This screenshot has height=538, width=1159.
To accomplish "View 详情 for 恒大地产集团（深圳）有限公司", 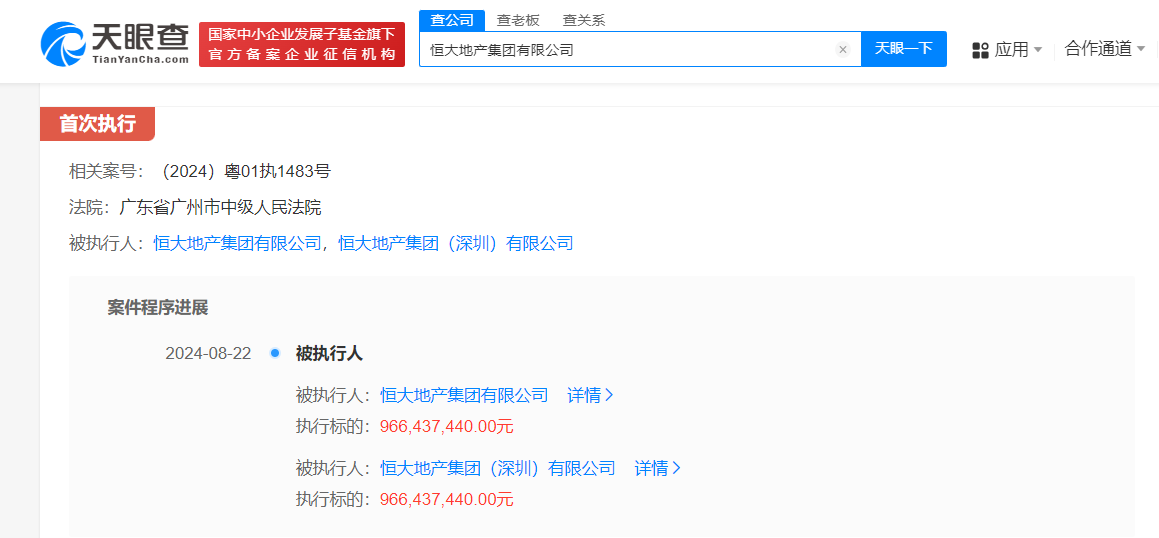I will click(x=657, y=468).
